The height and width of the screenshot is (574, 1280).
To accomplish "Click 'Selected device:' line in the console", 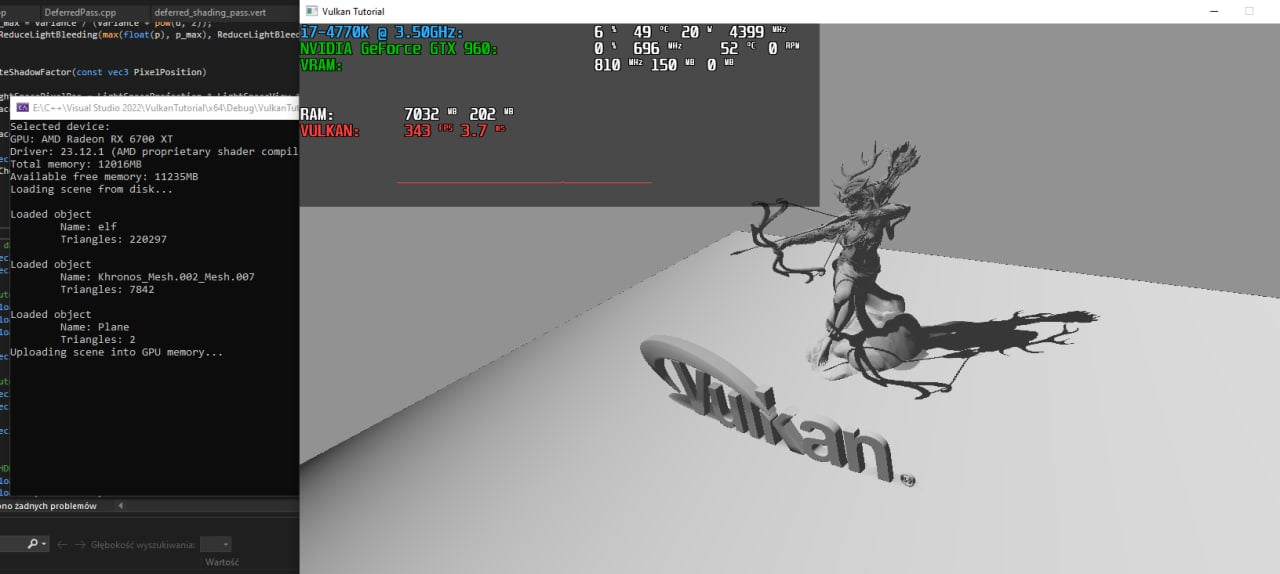I will click(x=60, y=127).
